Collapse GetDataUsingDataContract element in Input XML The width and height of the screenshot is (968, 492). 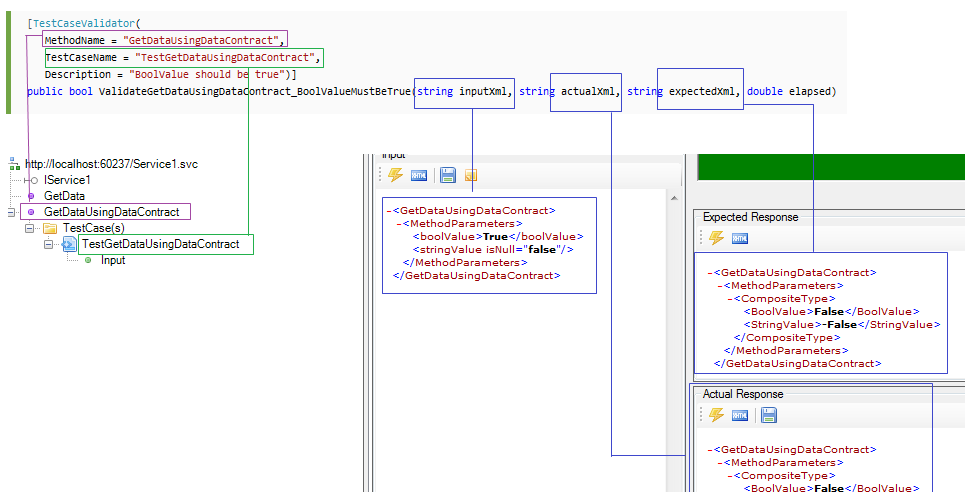tap(389, 211)
